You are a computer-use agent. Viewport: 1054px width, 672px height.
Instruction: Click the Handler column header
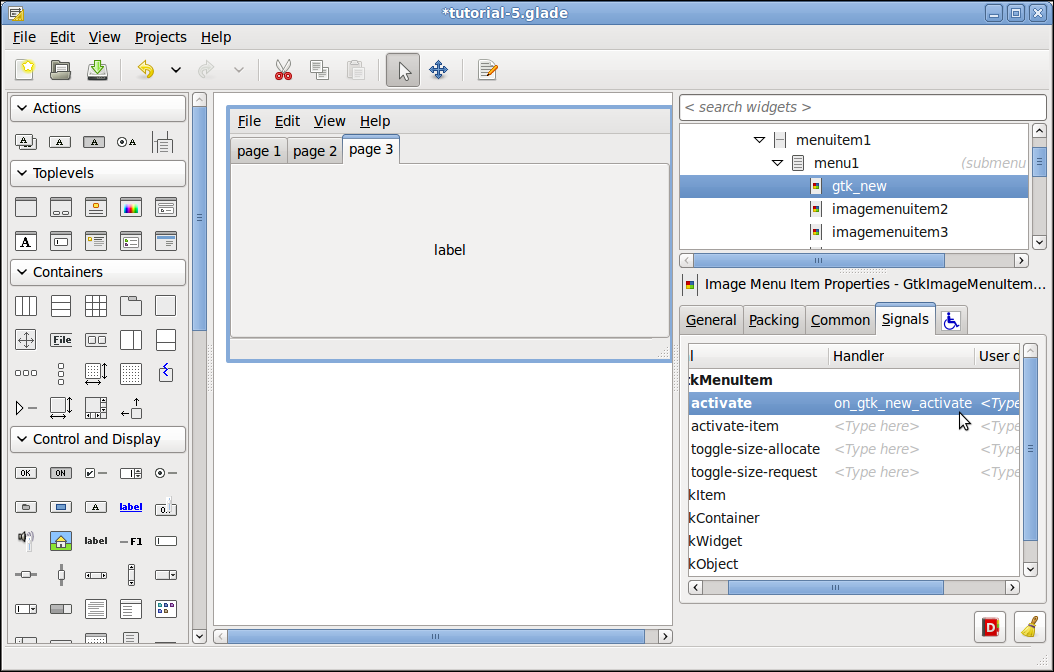(x=901, y=356)
